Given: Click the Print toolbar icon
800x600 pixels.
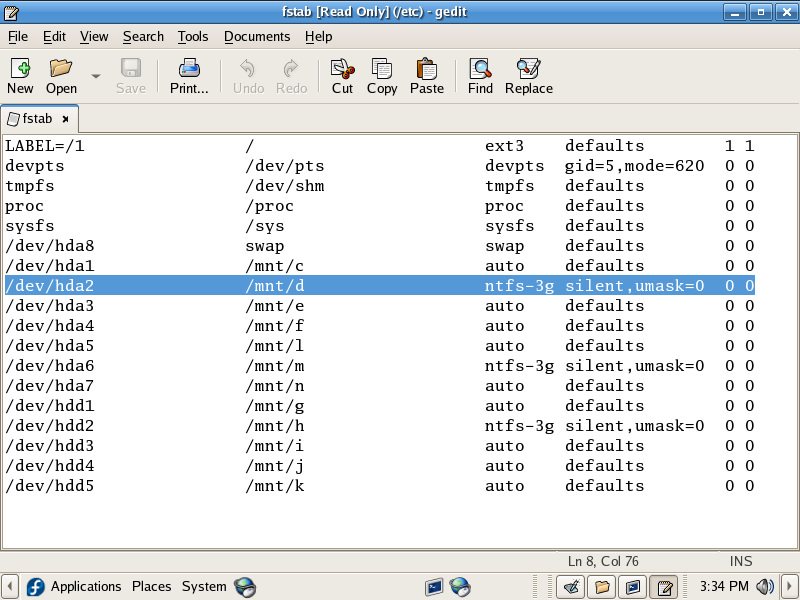Looking at the screenshot, I should (x=189, y=69).
